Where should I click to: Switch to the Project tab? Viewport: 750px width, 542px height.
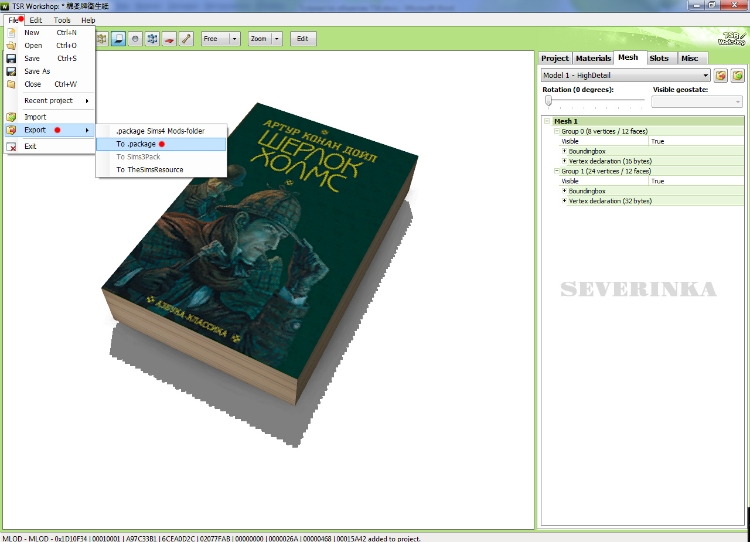(555, 58)
